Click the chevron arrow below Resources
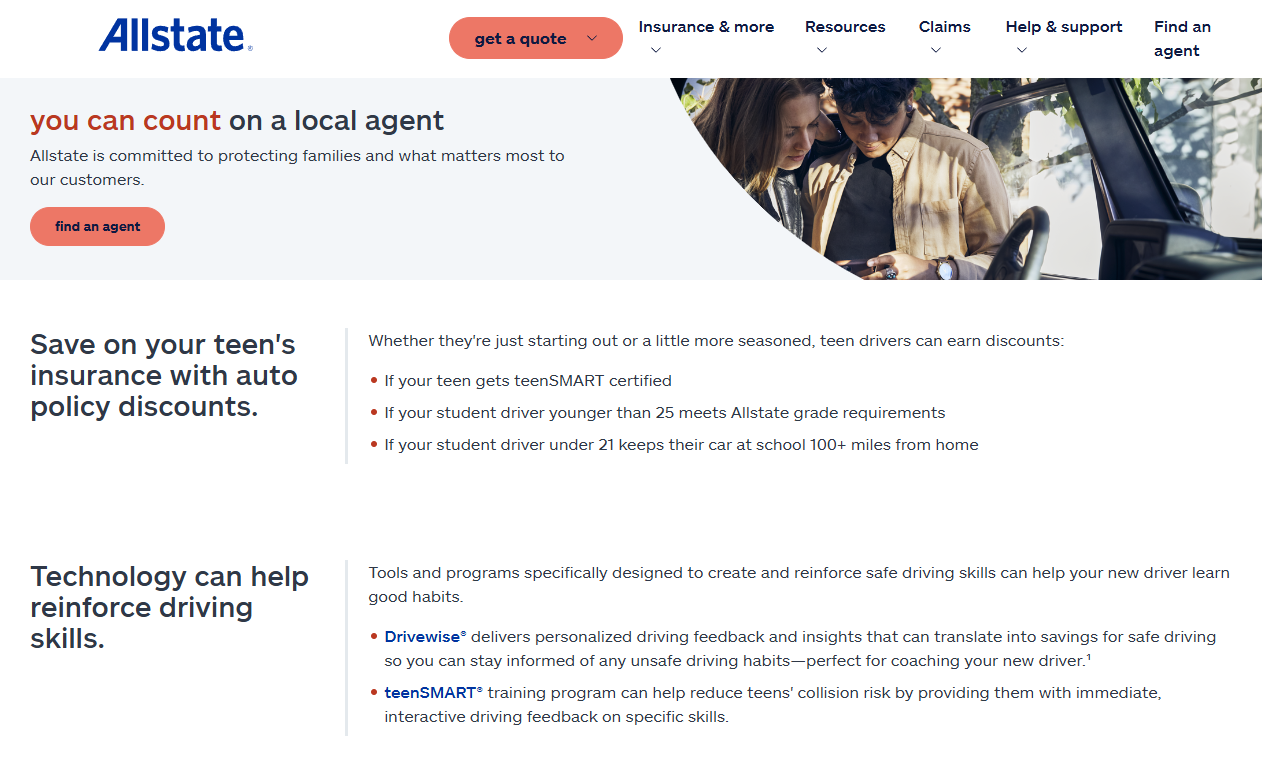Screen dimensions: 1262x760 pyautogui.click(x=821, y=51)
